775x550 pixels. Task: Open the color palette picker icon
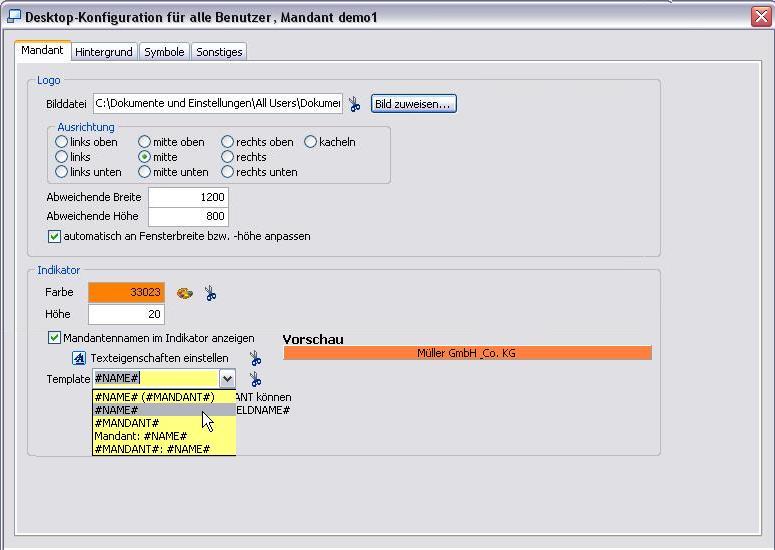point(184,293)
